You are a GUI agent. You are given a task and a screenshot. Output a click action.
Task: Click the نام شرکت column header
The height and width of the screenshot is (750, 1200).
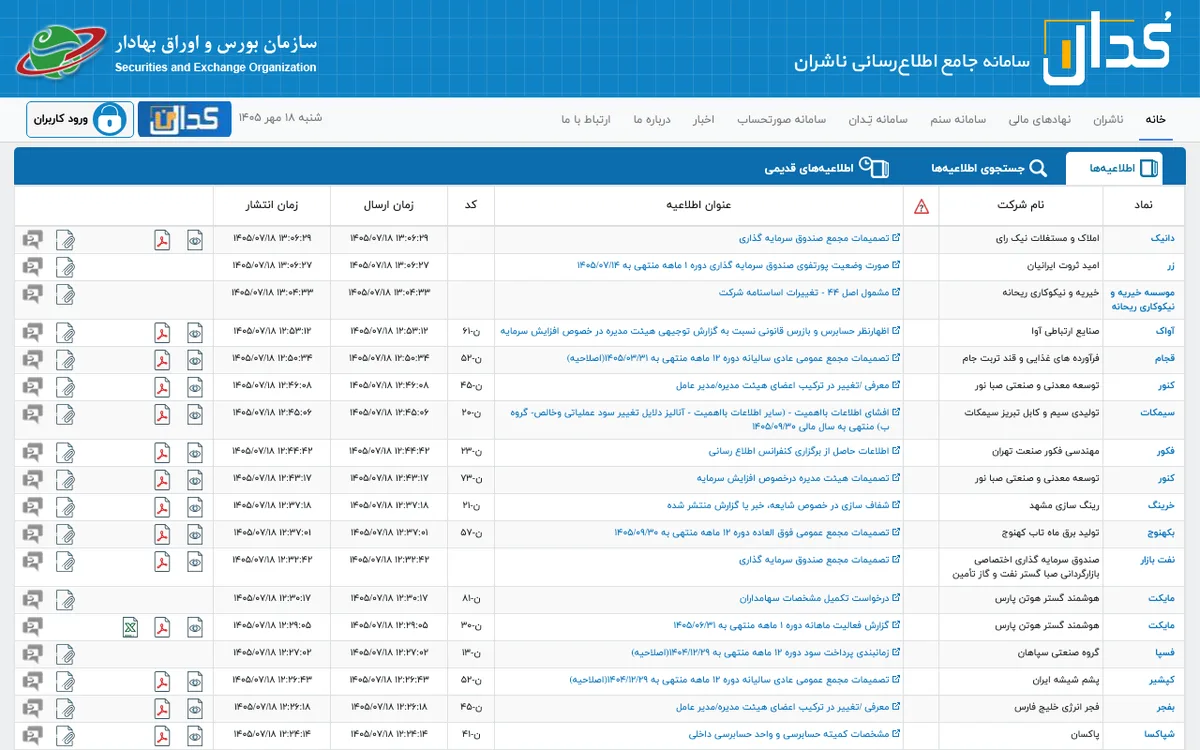point(1020,205)
